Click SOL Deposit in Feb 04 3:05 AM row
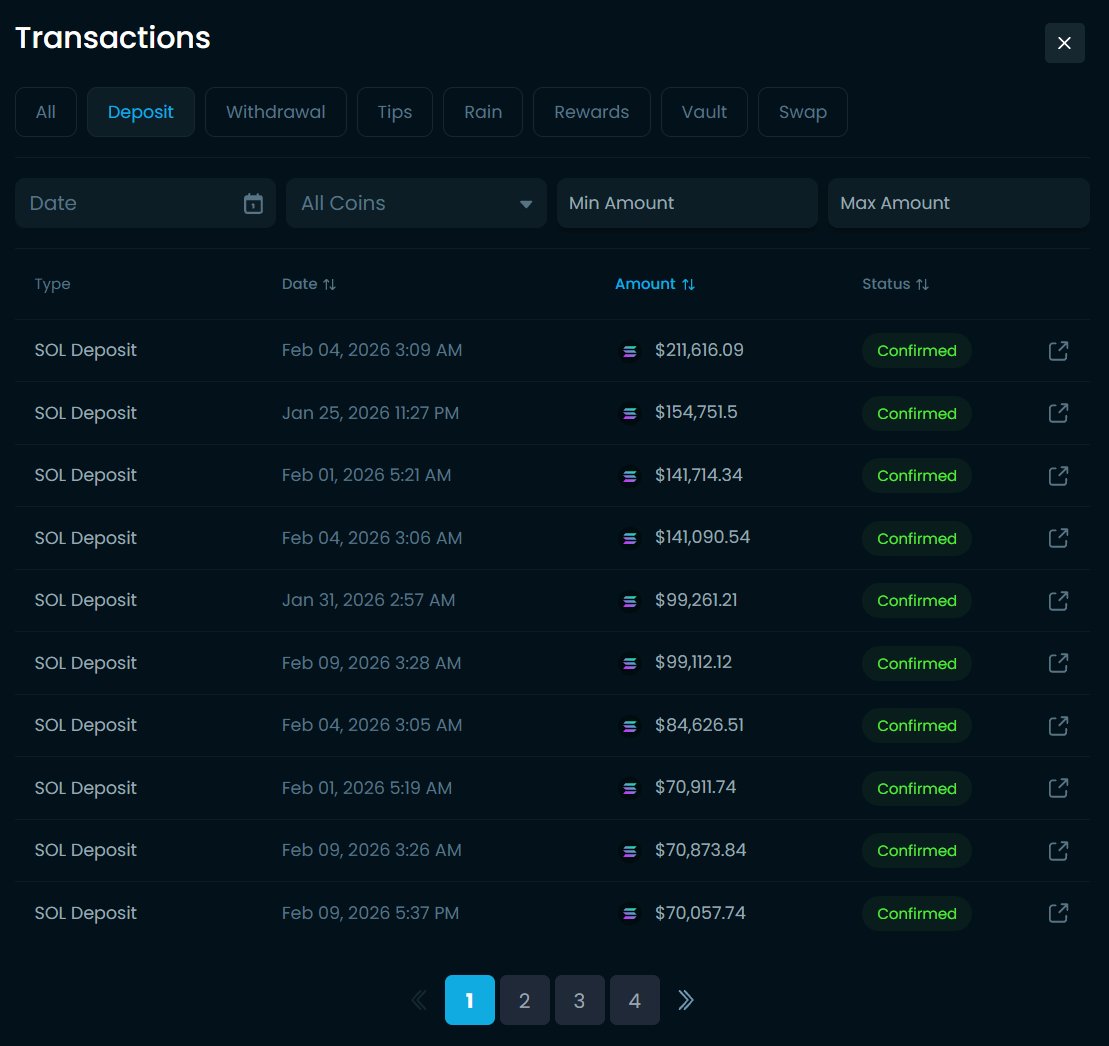The height and width of the screenshot is (1046, 1109). (x=86, y=726)
